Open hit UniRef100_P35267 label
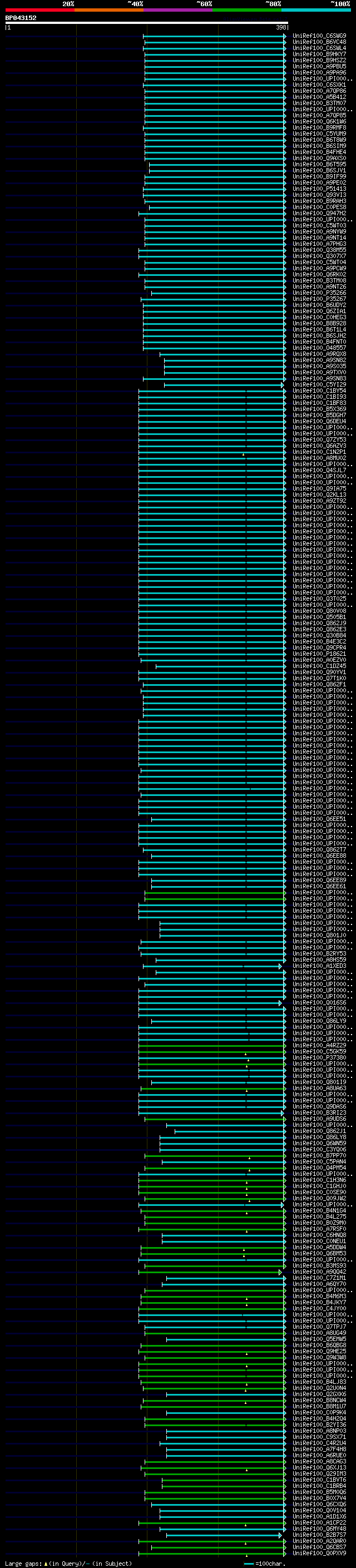The image size is (356, 1568). (x=319, y=299)
